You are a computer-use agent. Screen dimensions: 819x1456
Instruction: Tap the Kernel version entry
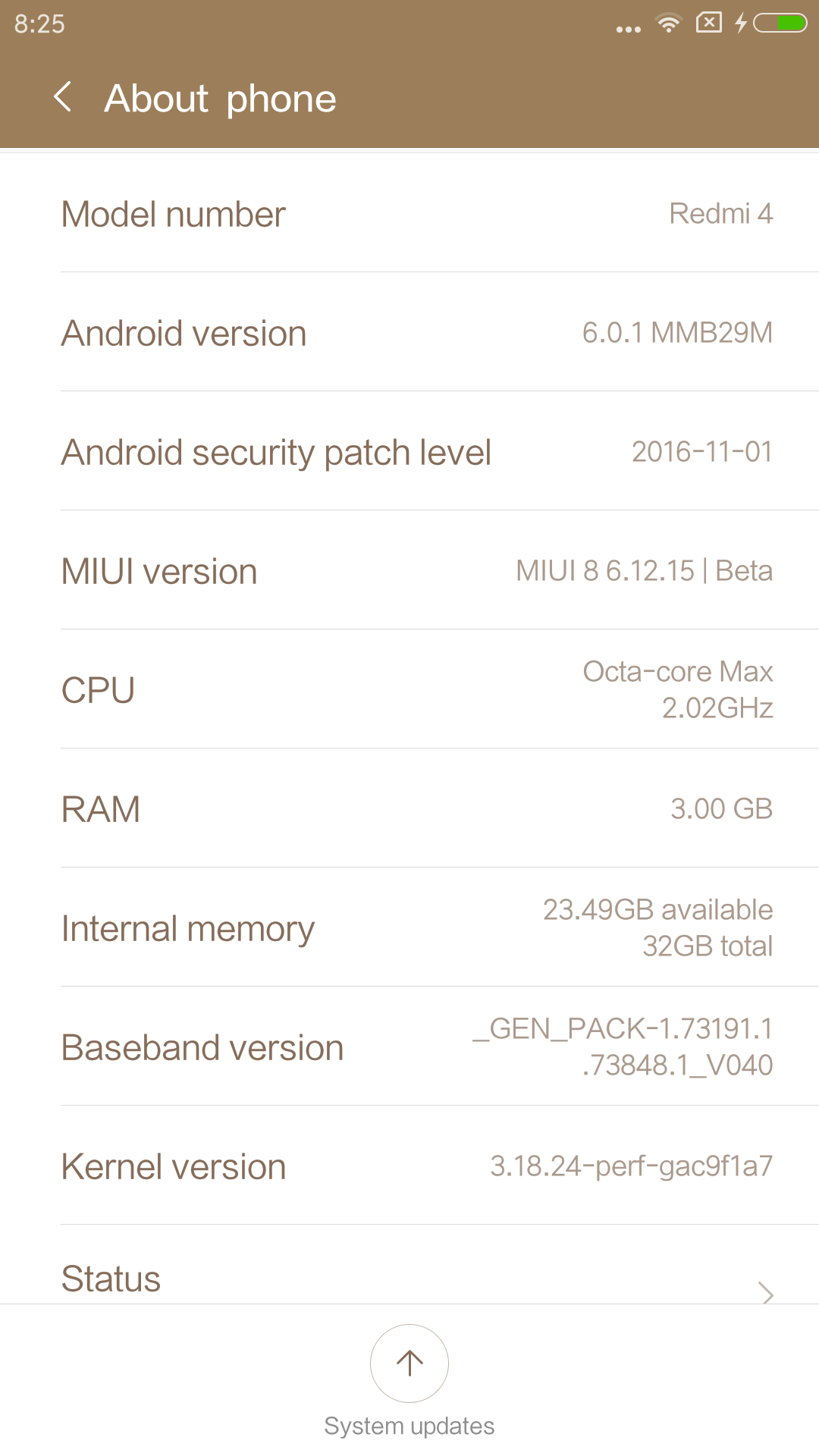tap(409, 1166)
